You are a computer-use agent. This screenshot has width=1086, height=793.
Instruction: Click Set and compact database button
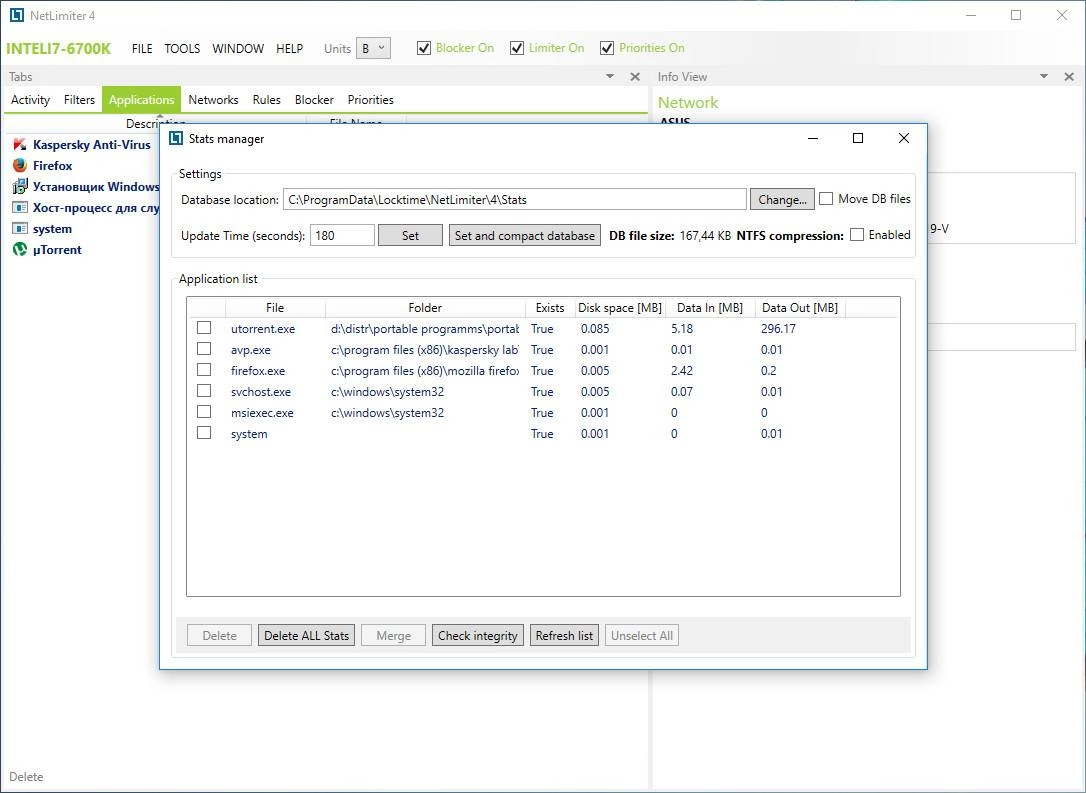[525, 235]
